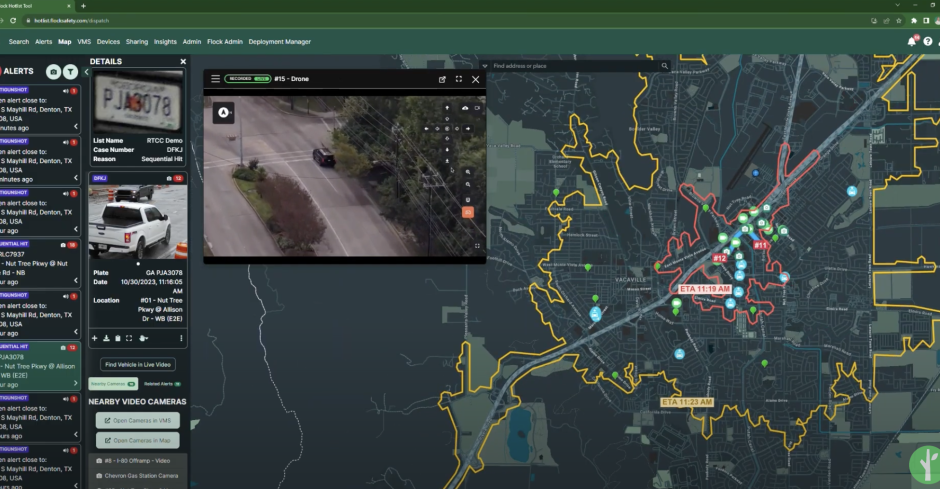Click Open Cameras in VMS
The width and height of the screenshot is (940, 489).
138,421
